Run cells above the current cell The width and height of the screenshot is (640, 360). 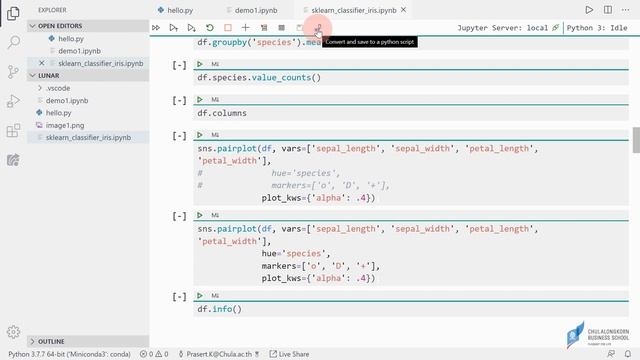coord(173,28)
